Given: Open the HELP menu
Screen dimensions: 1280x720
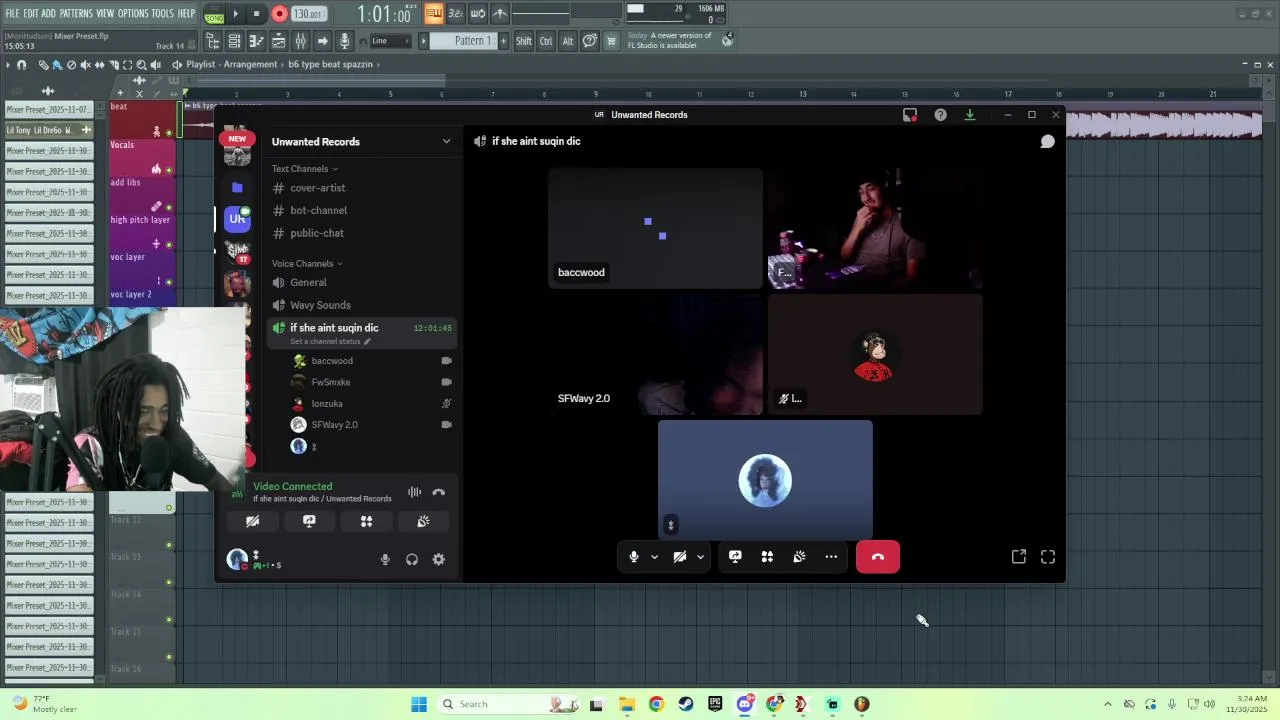Looking at the screenshot, I should 187,13.
